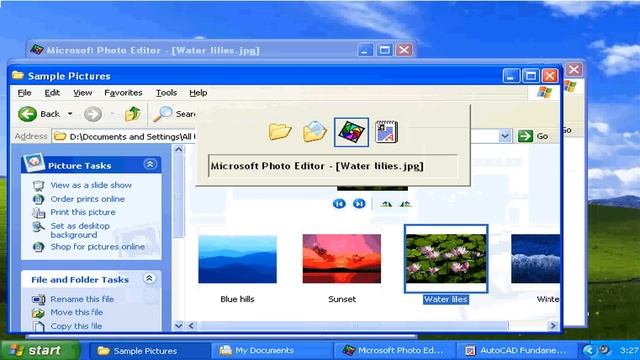Expand hidden system tray icons arrow
Screen dimensions: 640x360
click(x=588, y=351)
